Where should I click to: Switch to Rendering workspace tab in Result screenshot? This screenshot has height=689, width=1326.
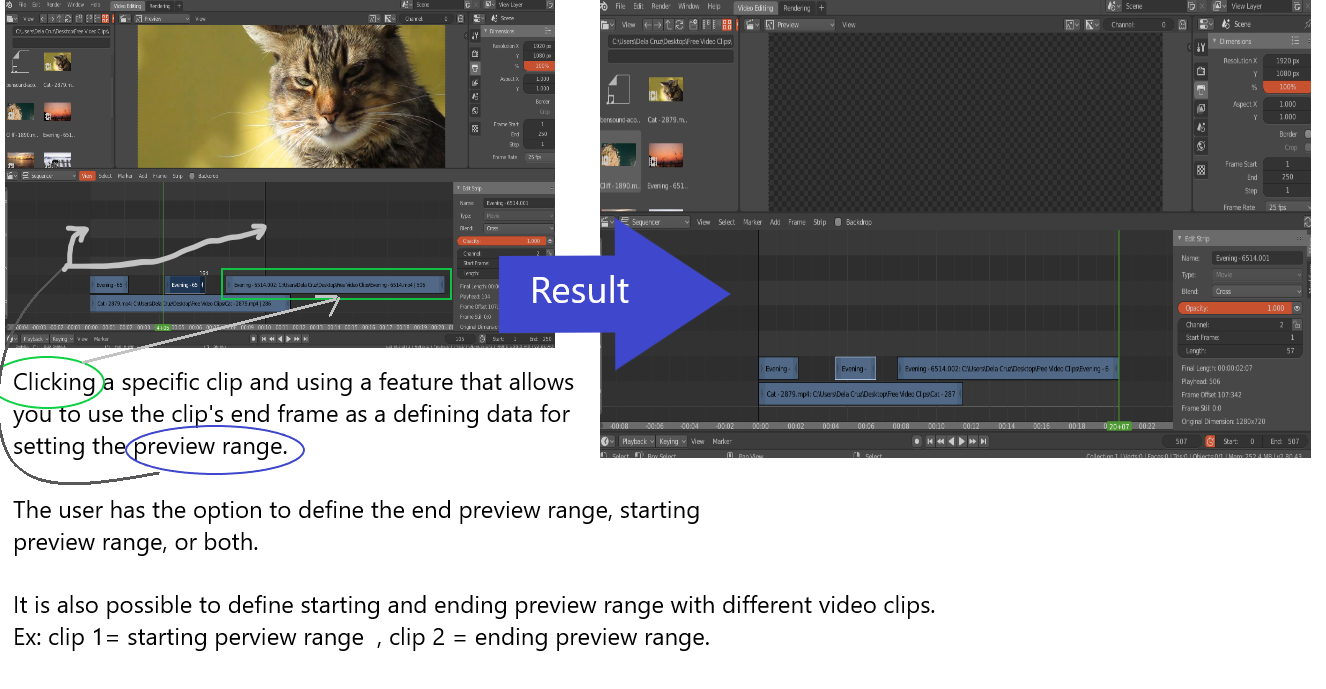coord(797,8)
